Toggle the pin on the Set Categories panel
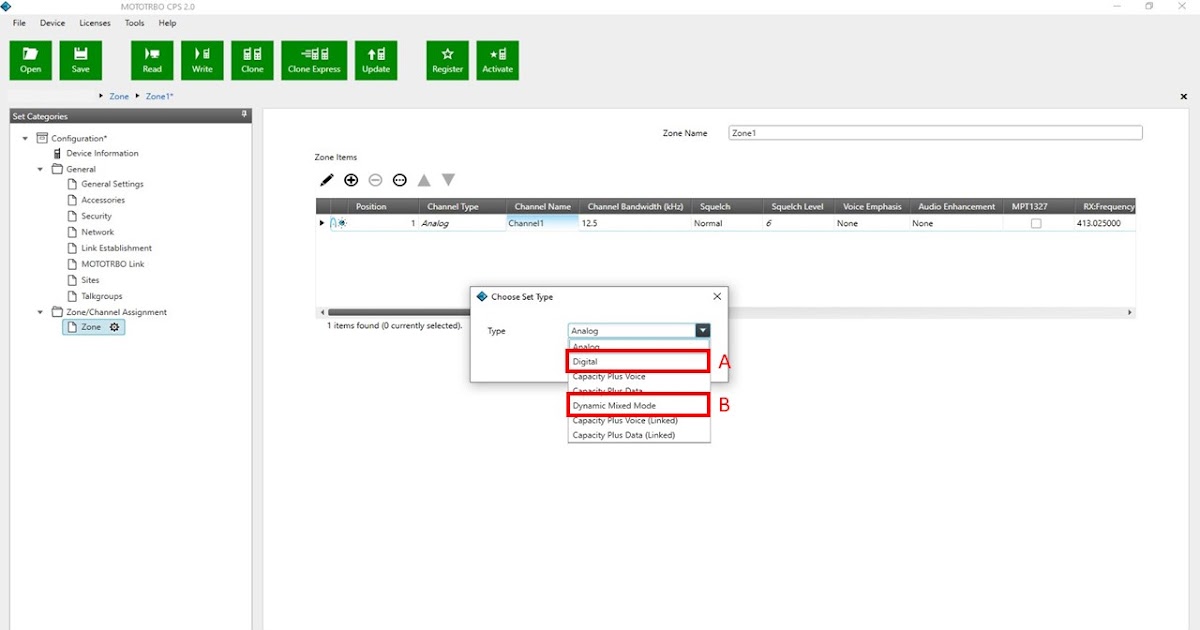This screenshot has height=630, width=1200. [x=243, y=115]
